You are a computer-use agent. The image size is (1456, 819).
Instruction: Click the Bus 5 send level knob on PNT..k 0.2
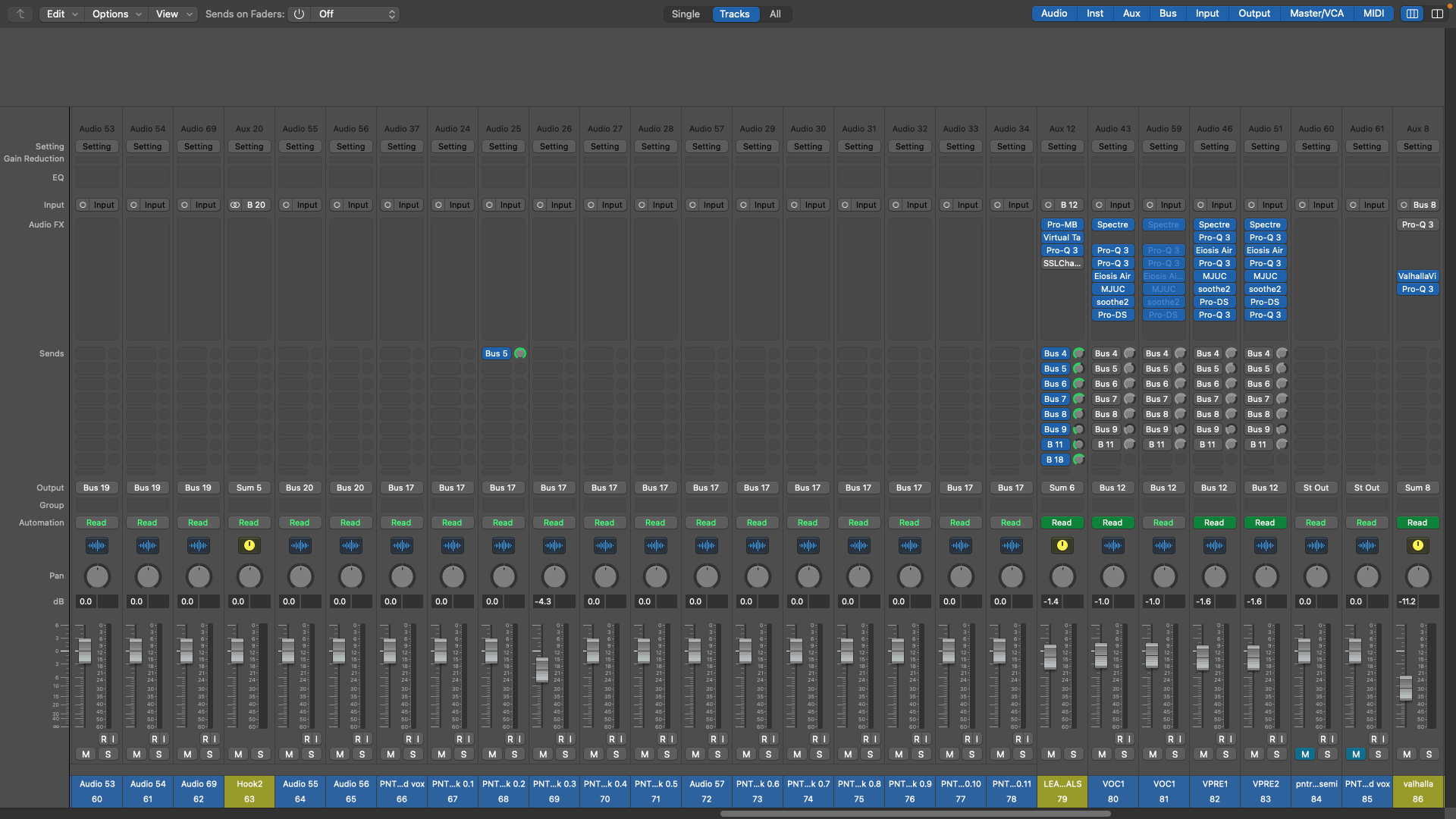(520, 353)
